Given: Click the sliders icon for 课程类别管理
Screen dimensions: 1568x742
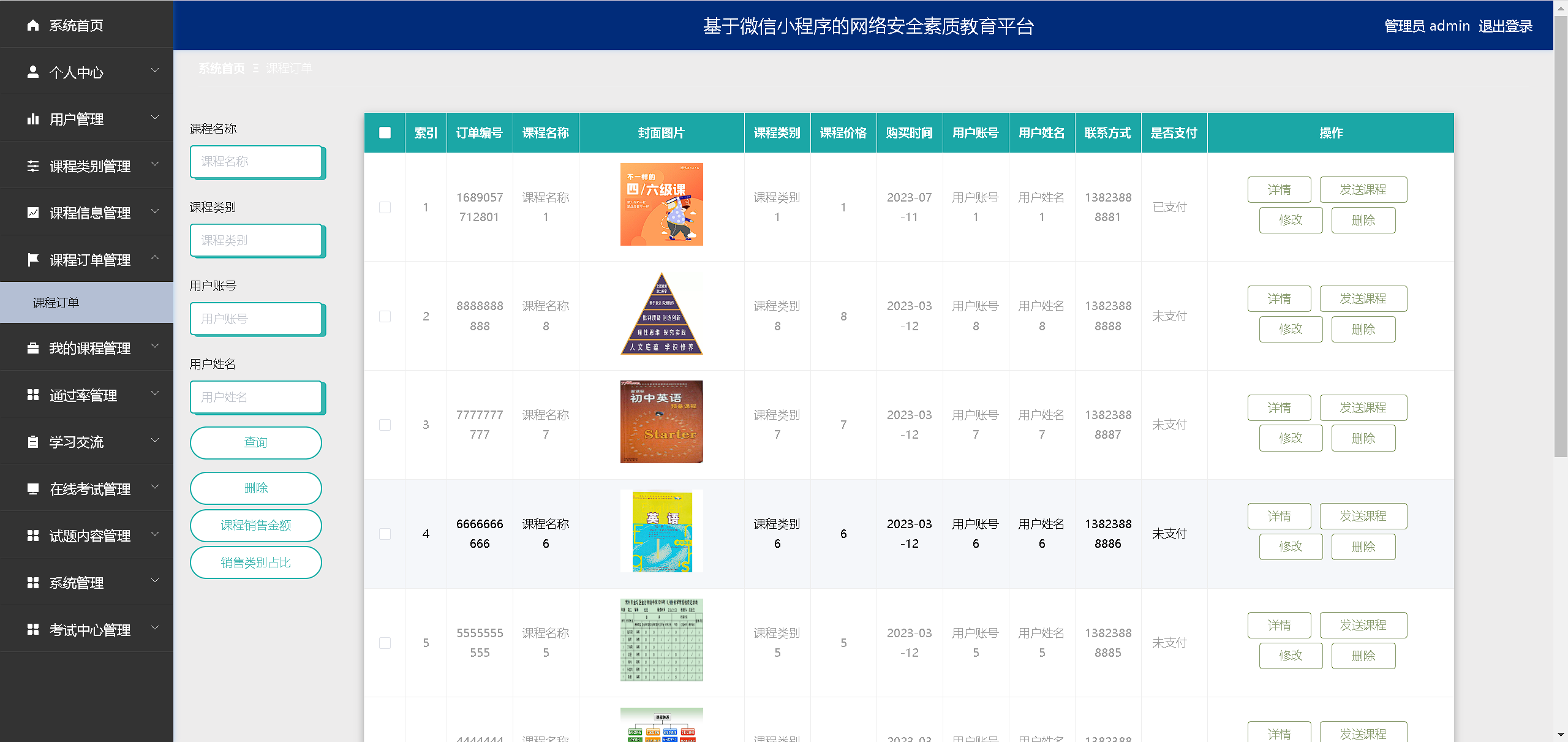Looking at the screenshot, I should click(33, 166).
